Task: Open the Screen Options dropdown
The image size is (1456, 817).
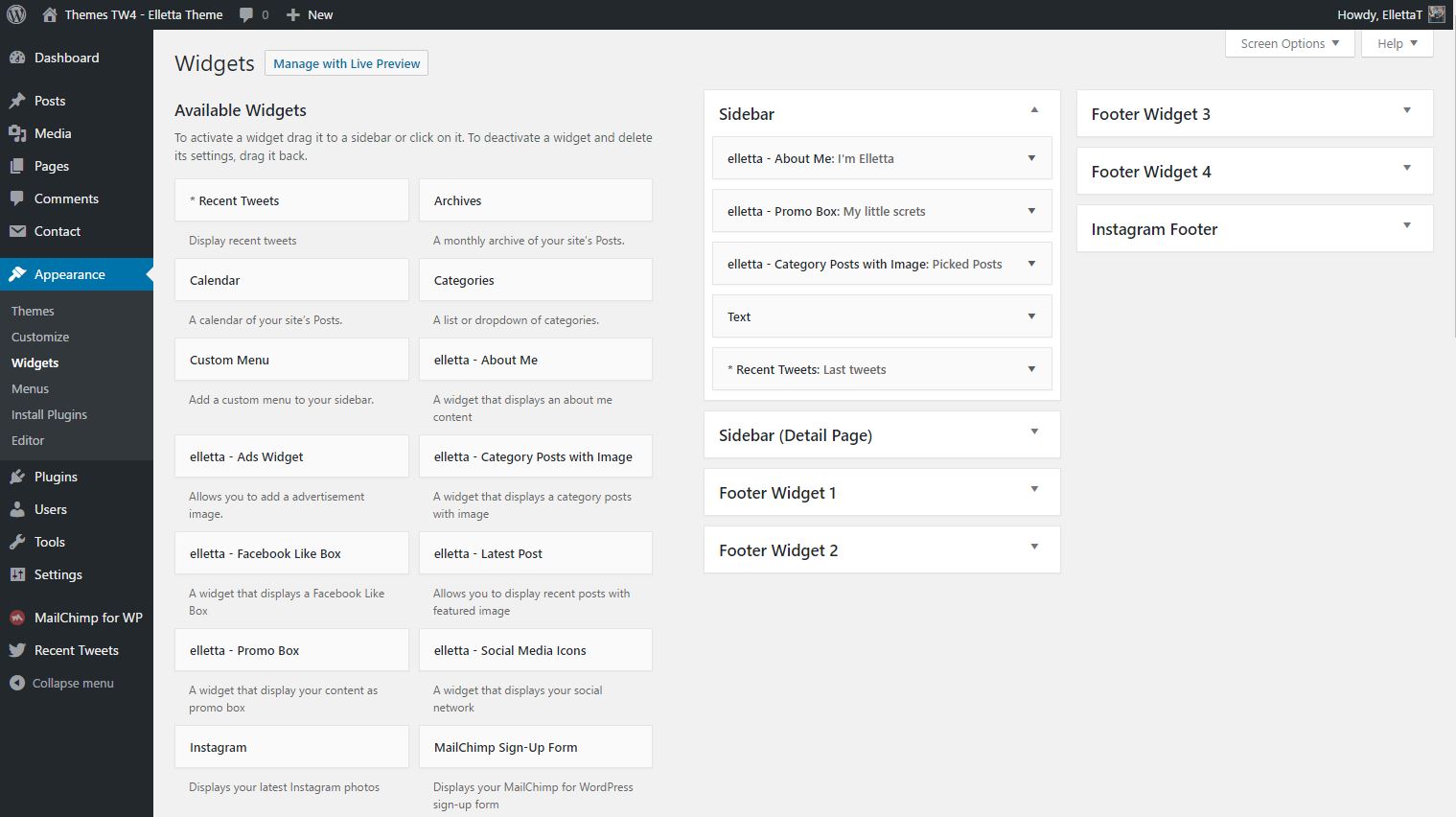Action: tap(1289, 43)
